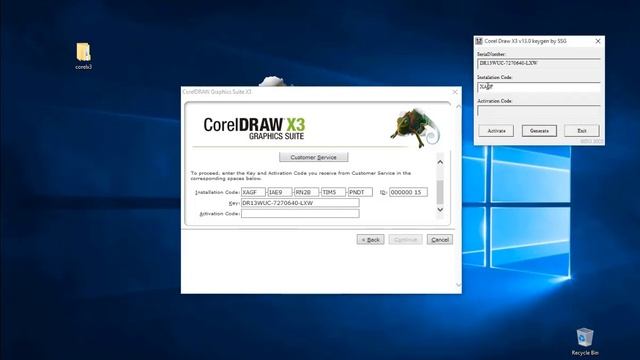Screen dimensions: 640x360
Task: Click the TIMS installation code box
Action: click(x=333, y=192)
